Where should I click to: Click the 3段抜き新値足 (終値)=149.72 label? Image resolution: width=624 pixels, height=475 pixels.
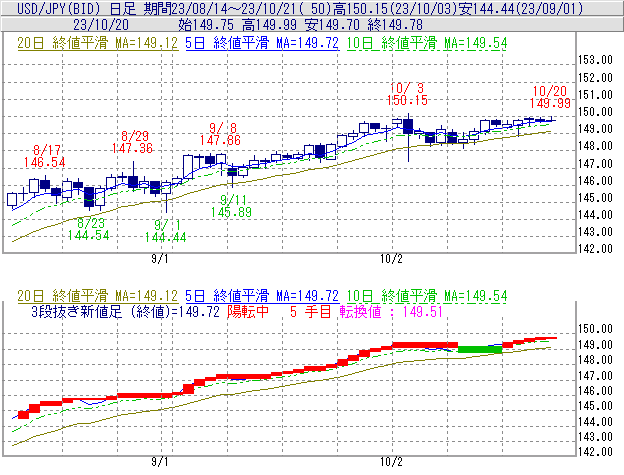(x=125, y=311)
